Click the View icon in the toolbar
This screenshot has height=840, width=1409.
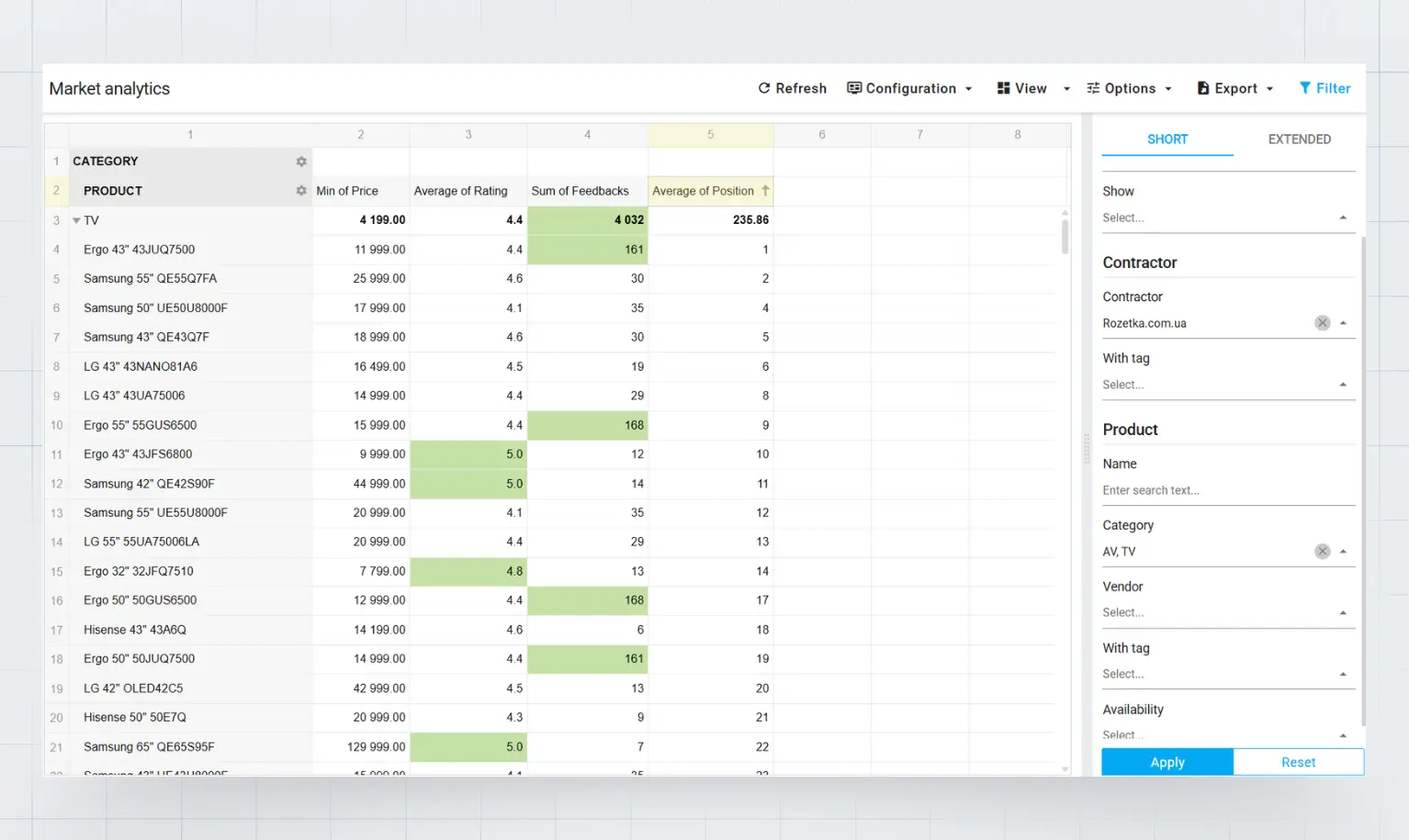tap(1003, 88)
